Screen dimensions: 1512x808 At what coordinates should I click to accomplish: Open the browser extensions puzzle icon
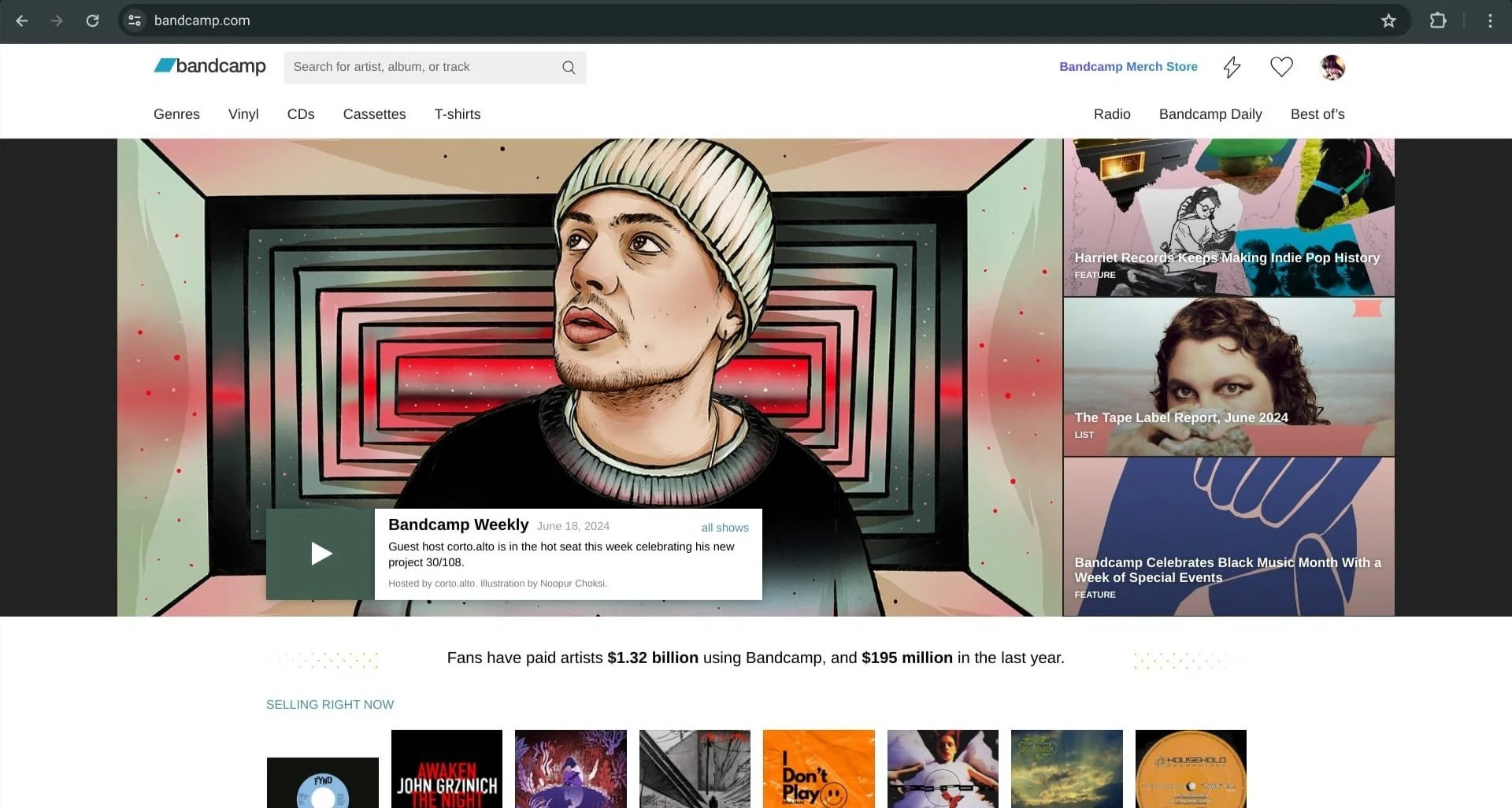coord(1438,20)
